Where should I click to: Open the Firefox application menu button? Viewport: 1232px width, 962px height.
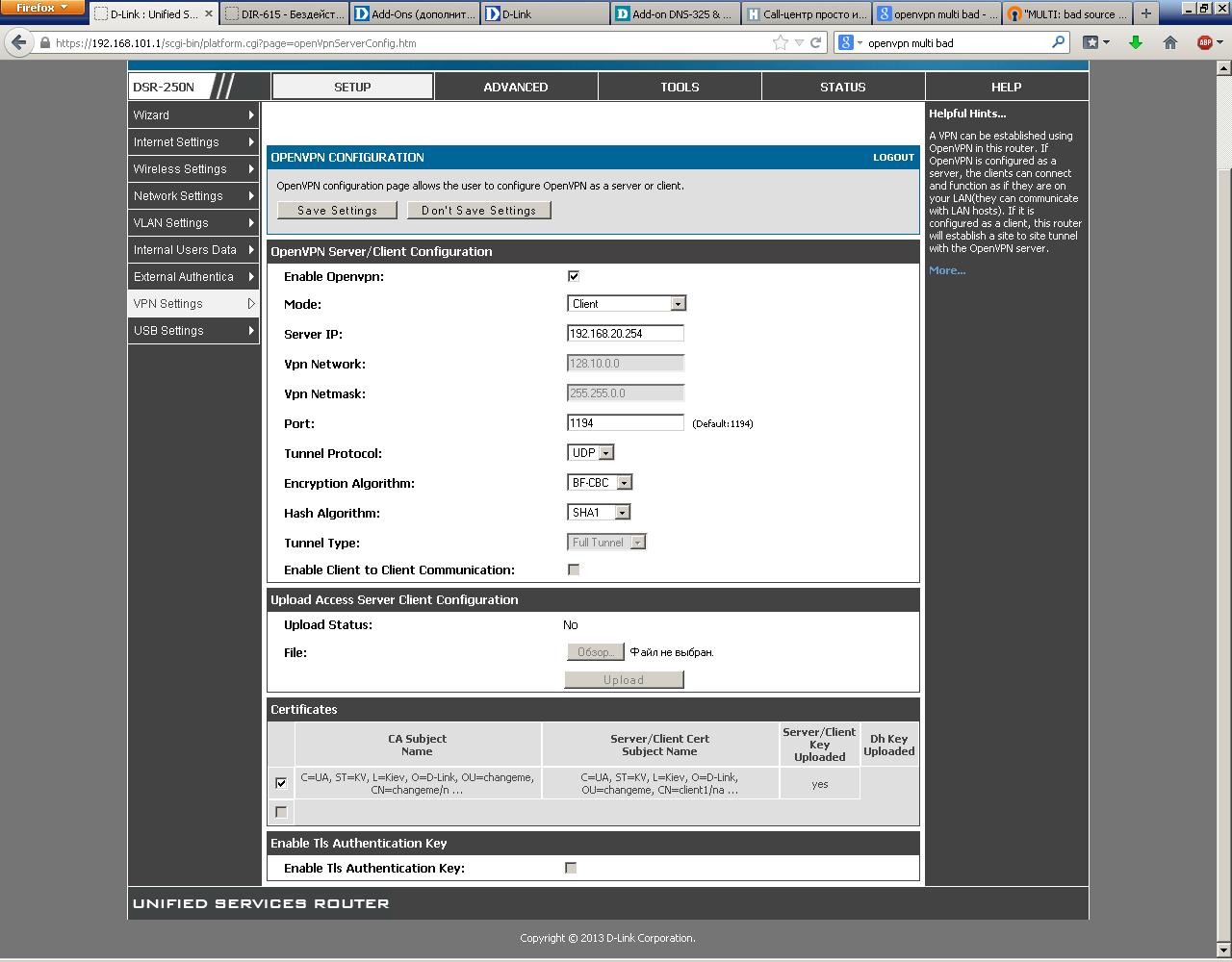[41, 8]
